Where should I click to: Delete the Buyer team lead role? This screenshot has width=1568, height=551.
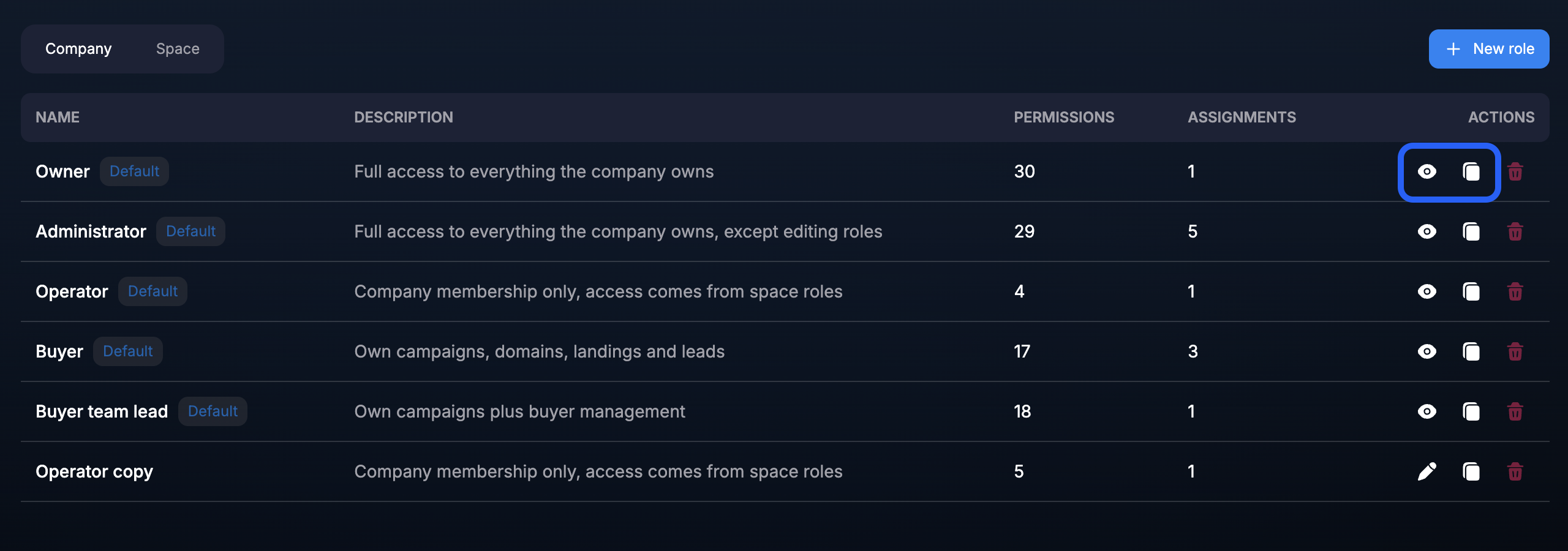coord(1515,411)
